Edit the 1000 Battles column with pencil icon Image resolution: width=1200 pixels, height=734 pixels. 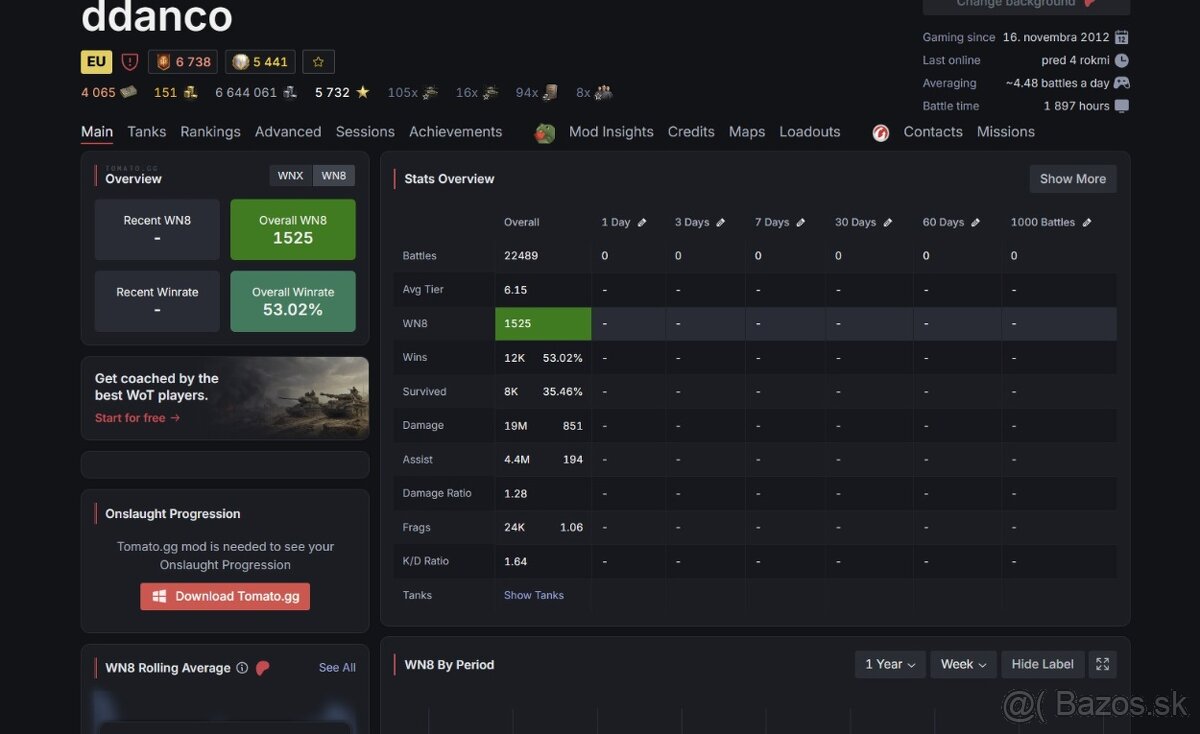pos(1087,223)
